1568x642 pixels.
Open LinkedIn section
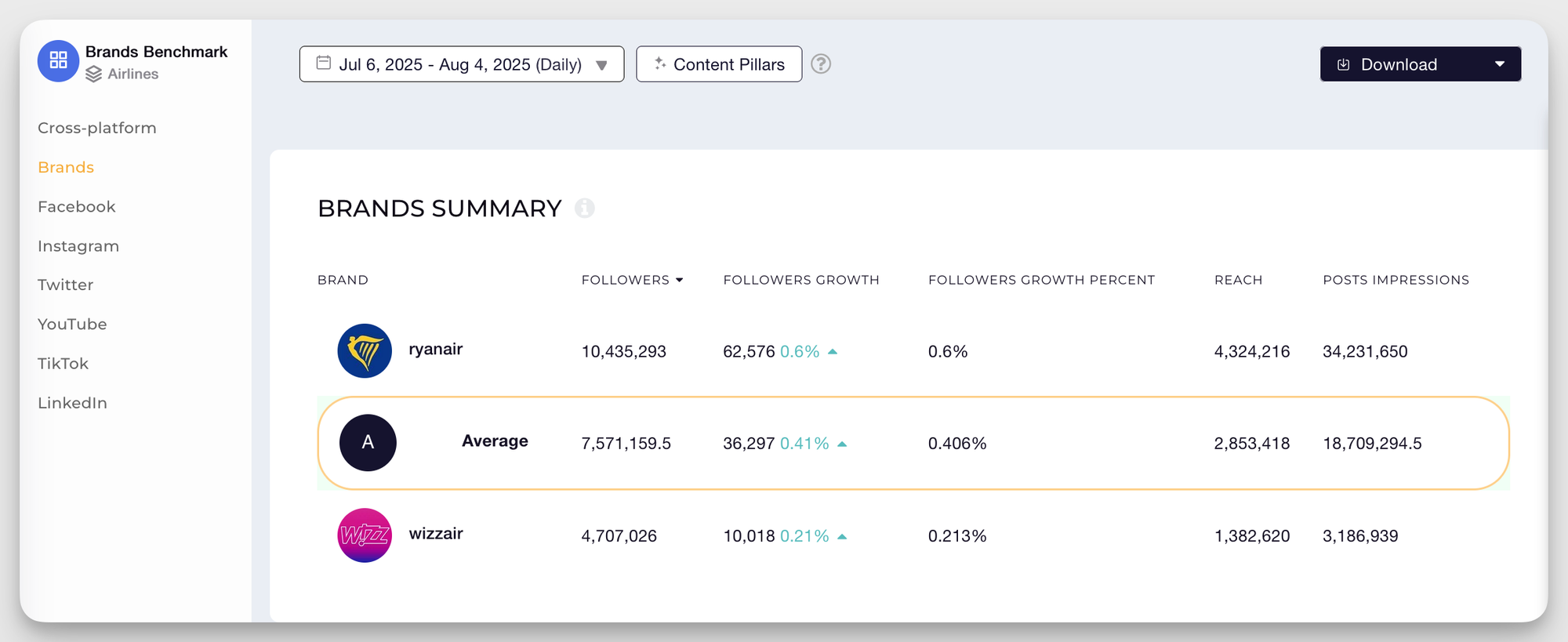[x=72, y=403]
